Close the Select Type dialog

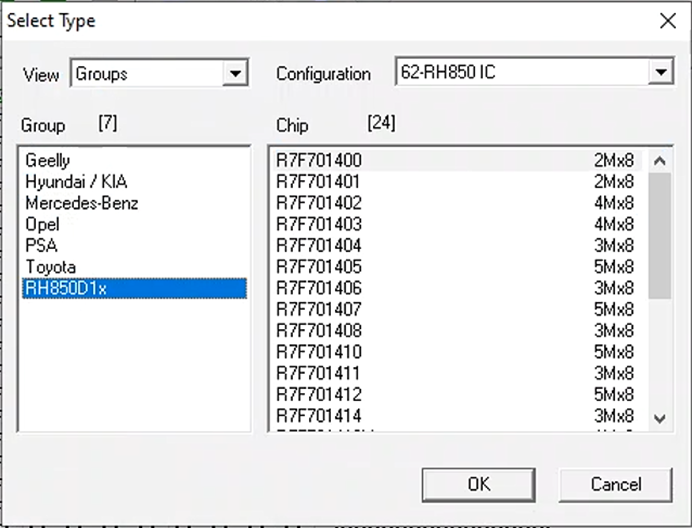[x=666, y=20]
